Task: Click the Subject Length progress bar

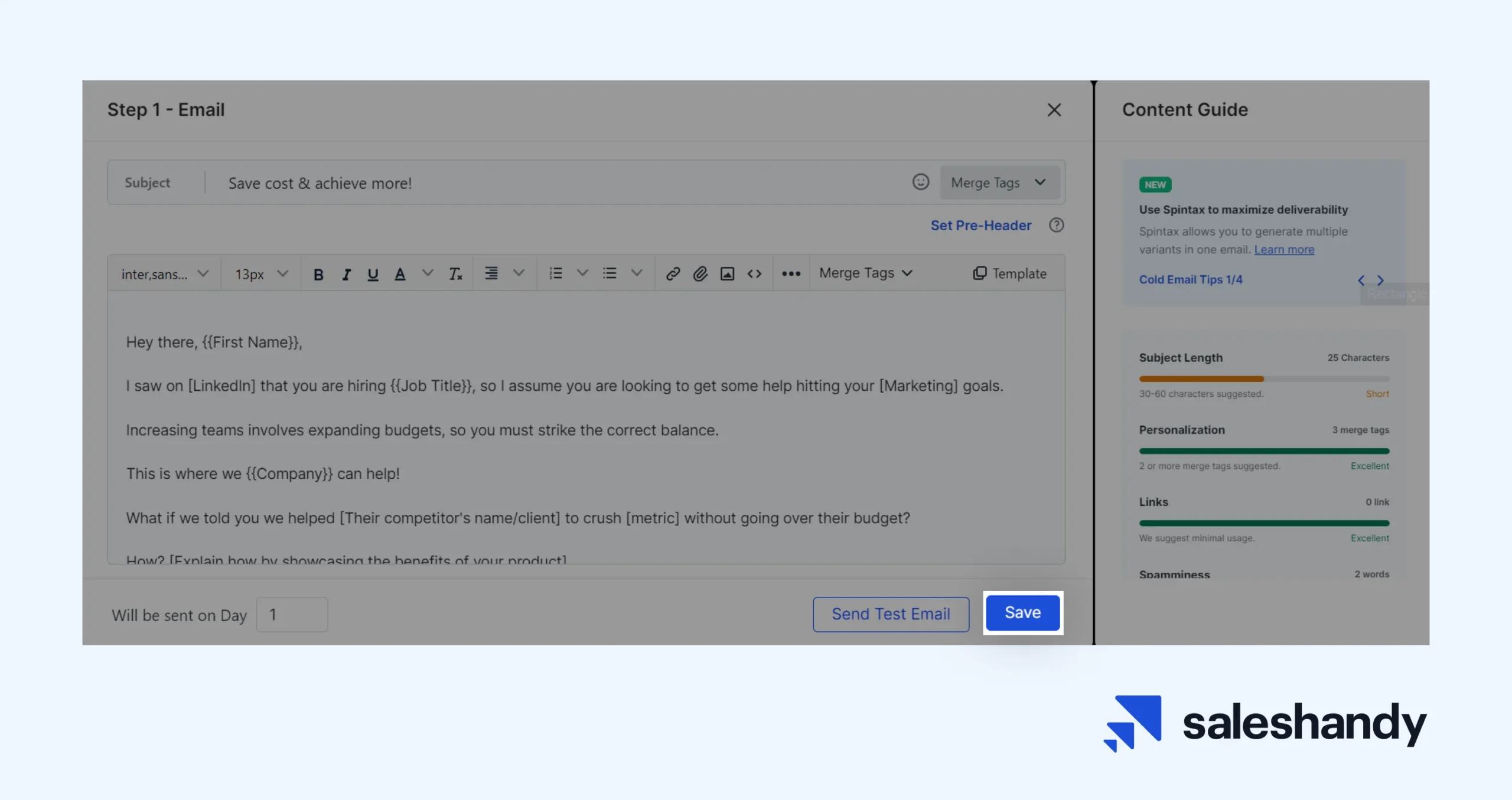Action: click(1264, 378)
